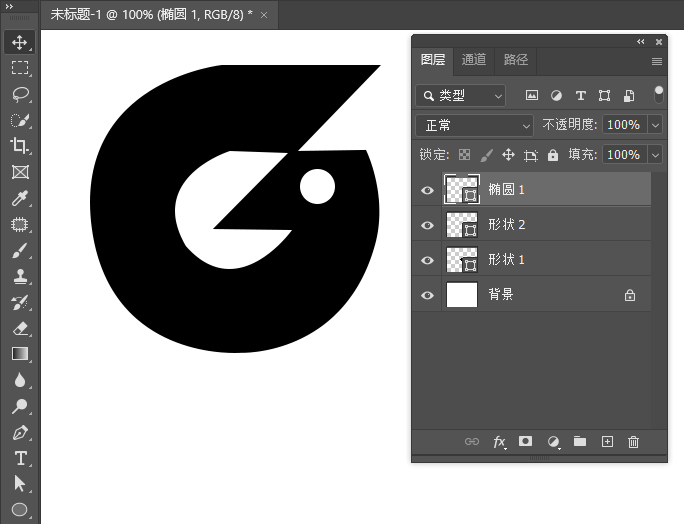Expand the toolbar with double arrows
This screenshot has height=524, width=684.
coord(9,6)
